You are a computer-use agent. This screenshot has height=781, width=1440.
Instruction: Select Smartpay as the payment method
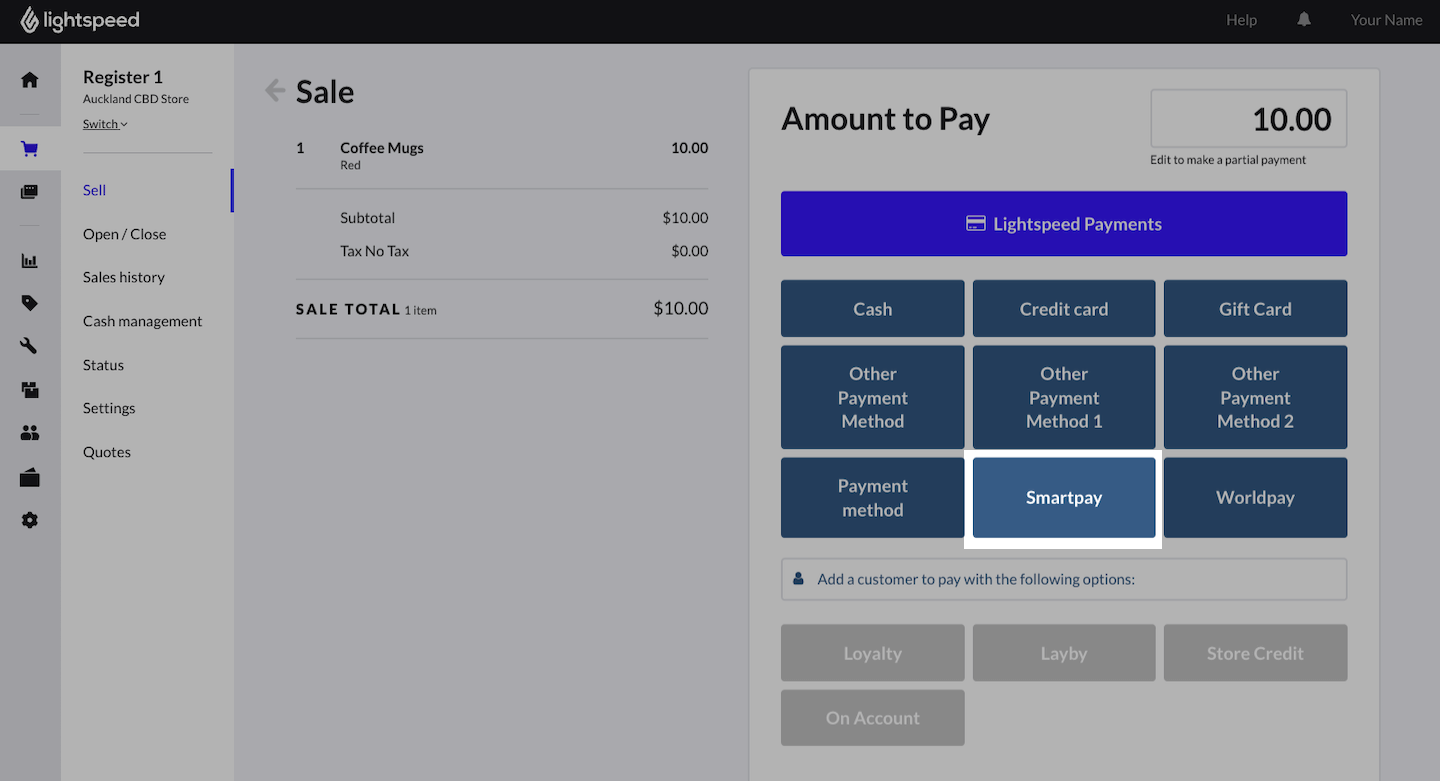1063,497
